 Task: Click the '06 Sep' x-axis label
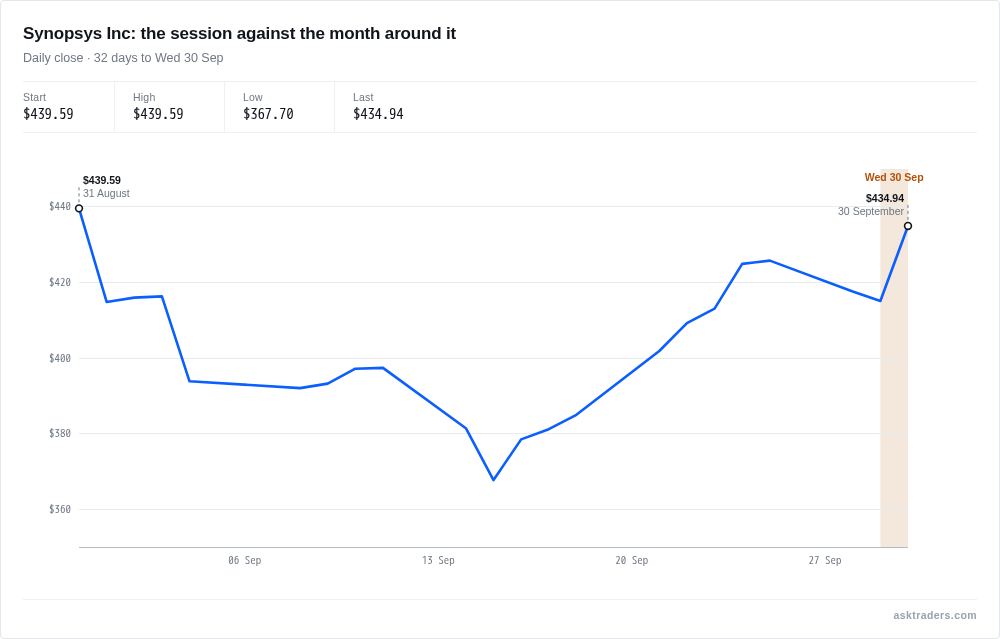245,561
